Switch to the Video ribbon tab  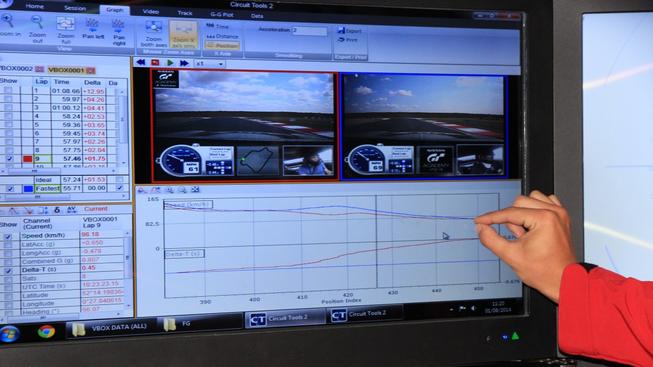(x=150, y=12)
